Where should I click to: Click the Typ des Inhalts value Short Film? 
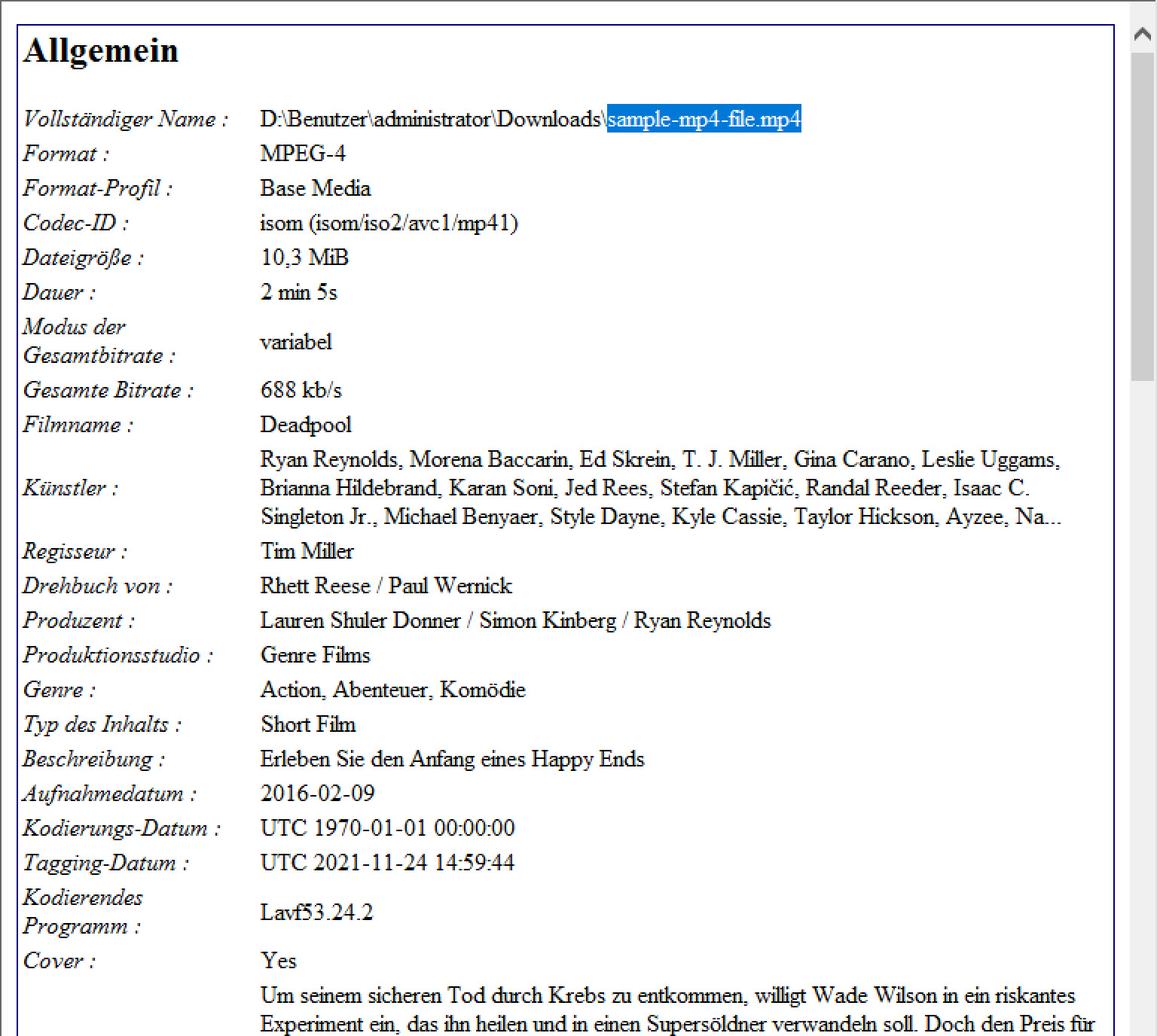308,724
